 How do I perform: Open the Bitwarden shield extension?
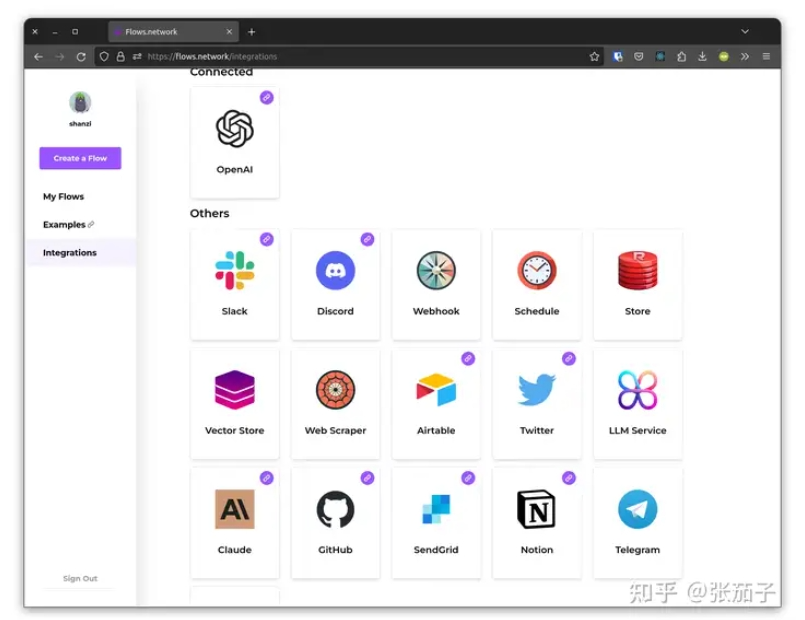618,56
